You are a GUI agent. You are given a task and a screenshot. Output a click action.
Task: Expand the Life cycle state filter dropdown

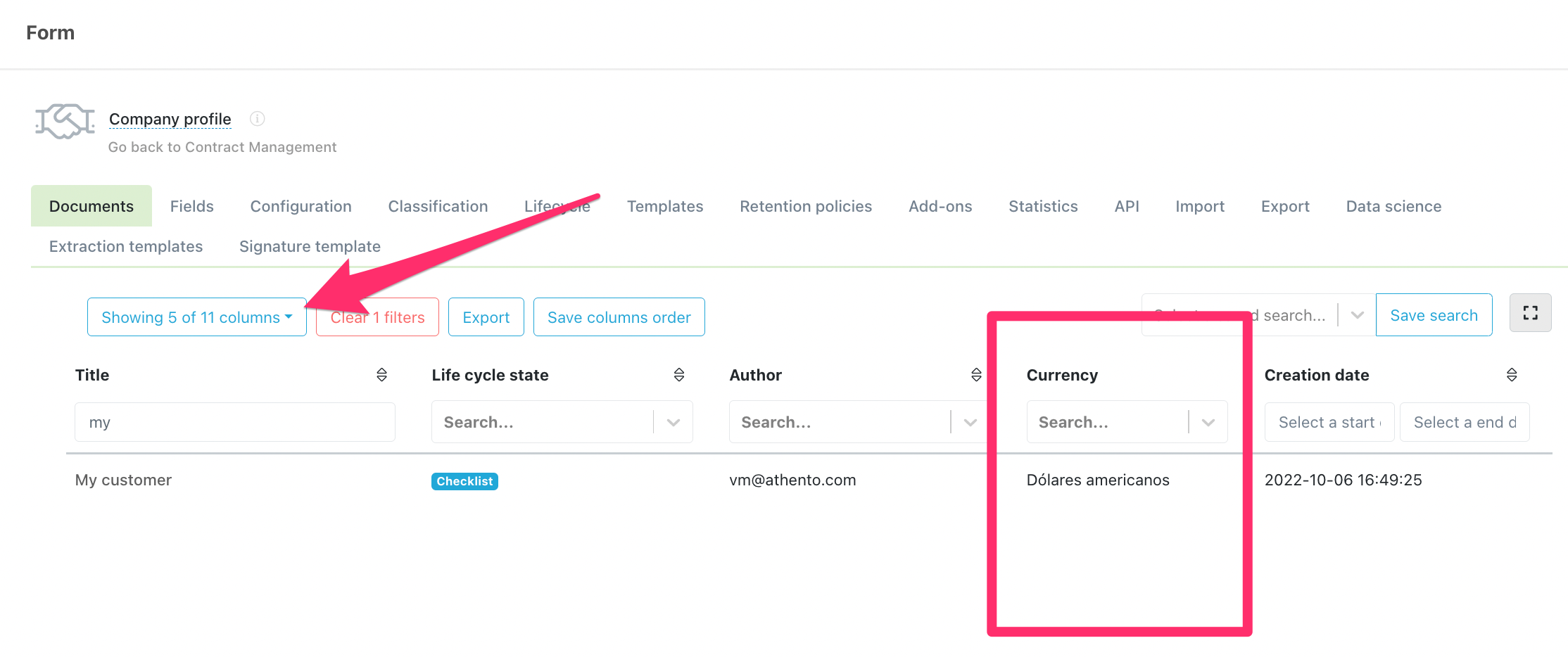(673, 422)
